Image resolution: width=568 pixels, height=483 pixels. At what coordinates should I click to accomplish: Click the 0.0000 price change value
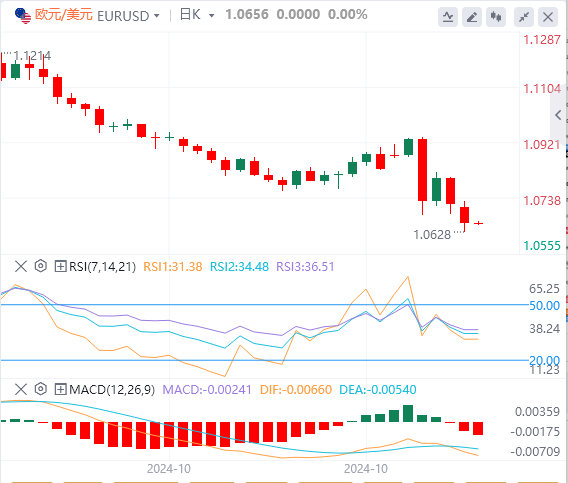pyautogui.click(x=298, y=14)
